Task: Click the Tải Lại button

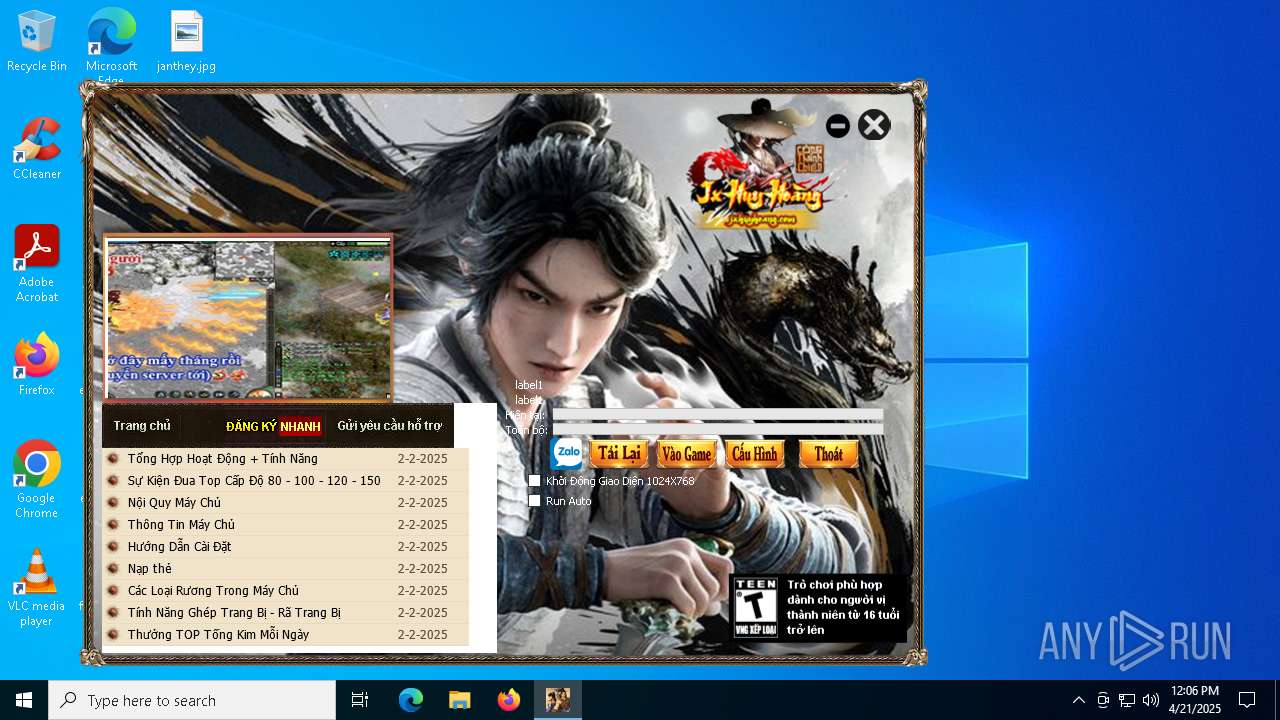Action: (619, 453)
